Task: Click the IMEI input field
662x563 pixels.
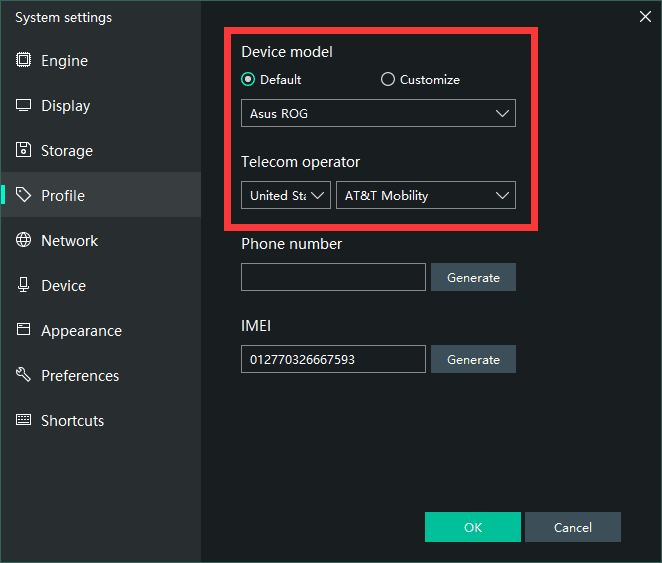Action: pos(333,360)
